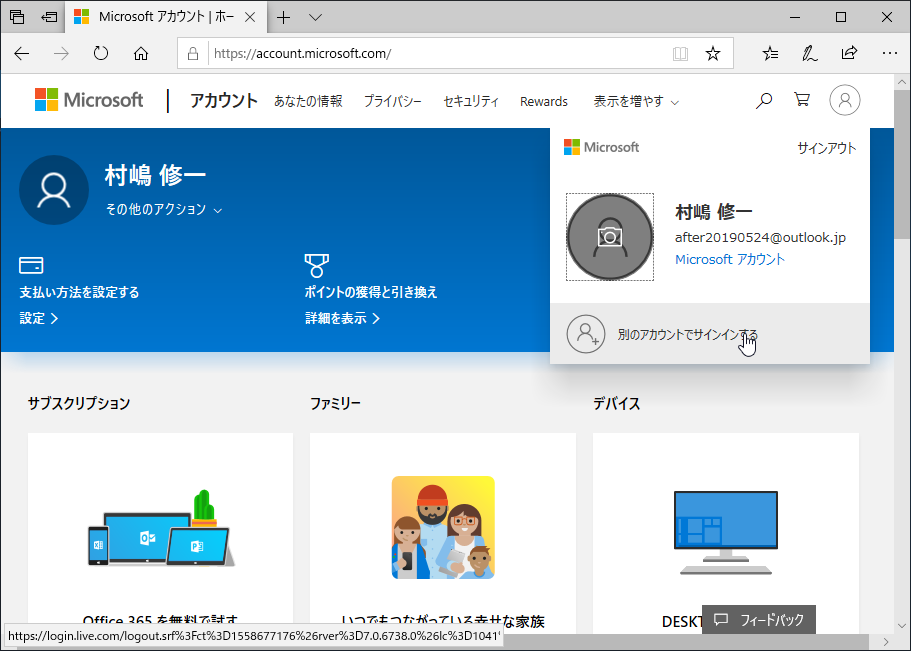The height and width of the screenshot is (651, 911).
Task: Open a new tab with the plus button
Action: coord(284,17)
